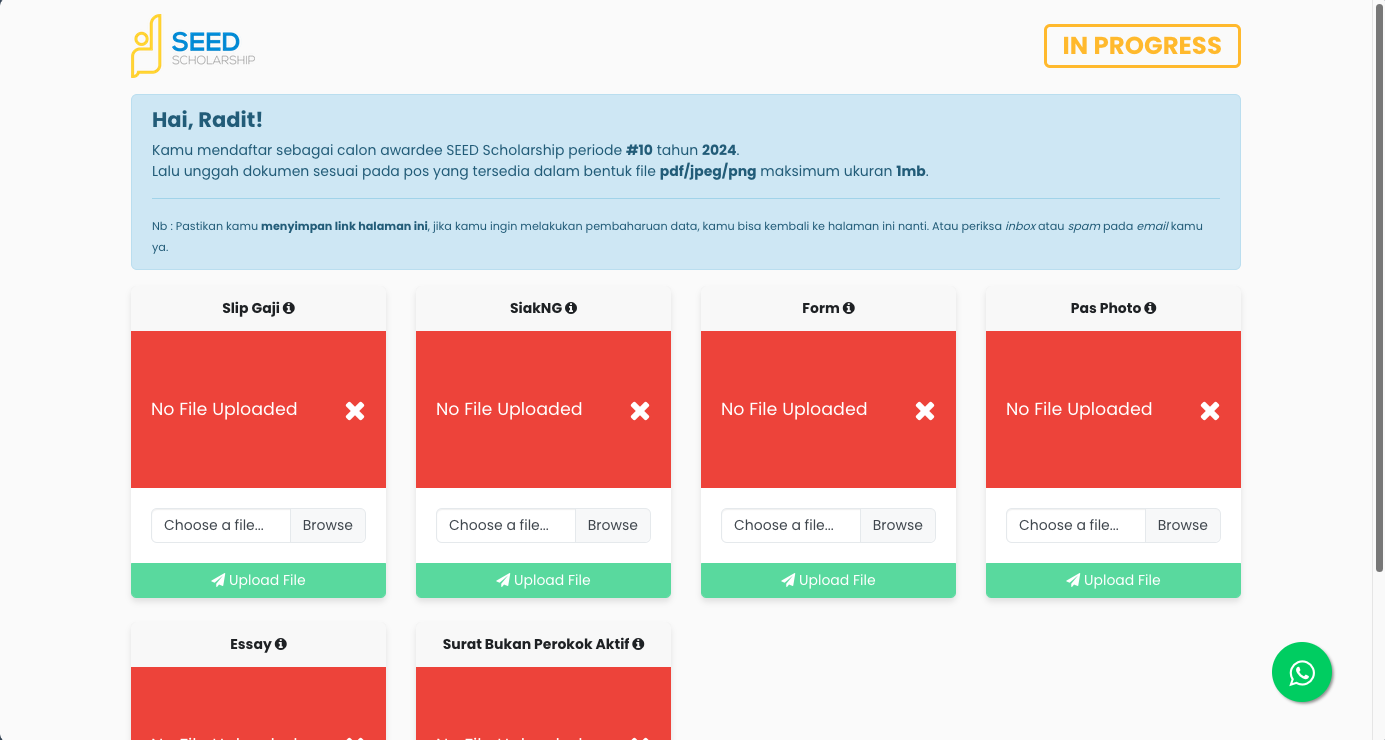Click the 'pdf/jpeg/png' file format text
The width and height of the screenshot is (1385, 740).
[x=708, y=171]
